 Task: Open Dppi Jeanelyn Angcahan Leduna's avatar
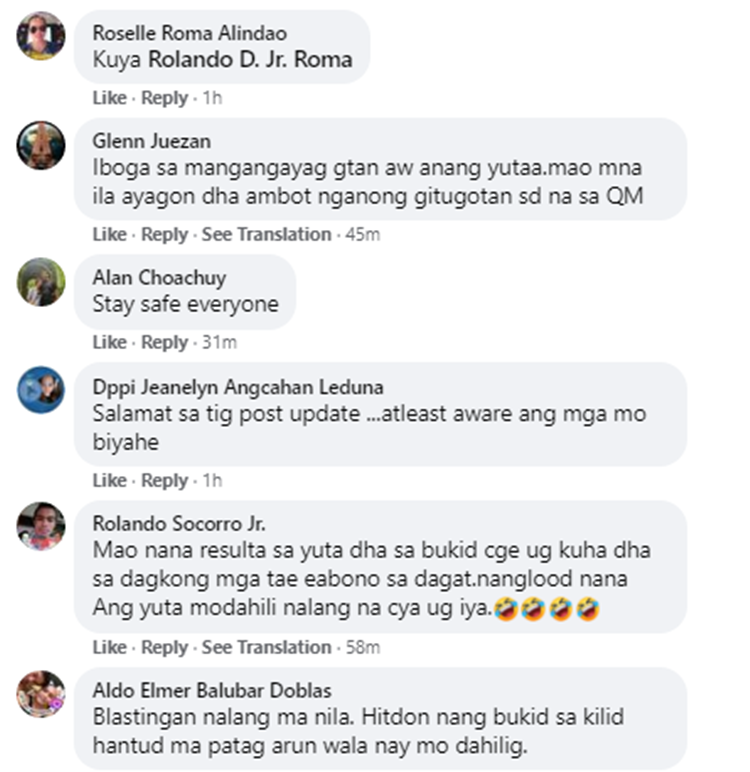tap(41, 390)
